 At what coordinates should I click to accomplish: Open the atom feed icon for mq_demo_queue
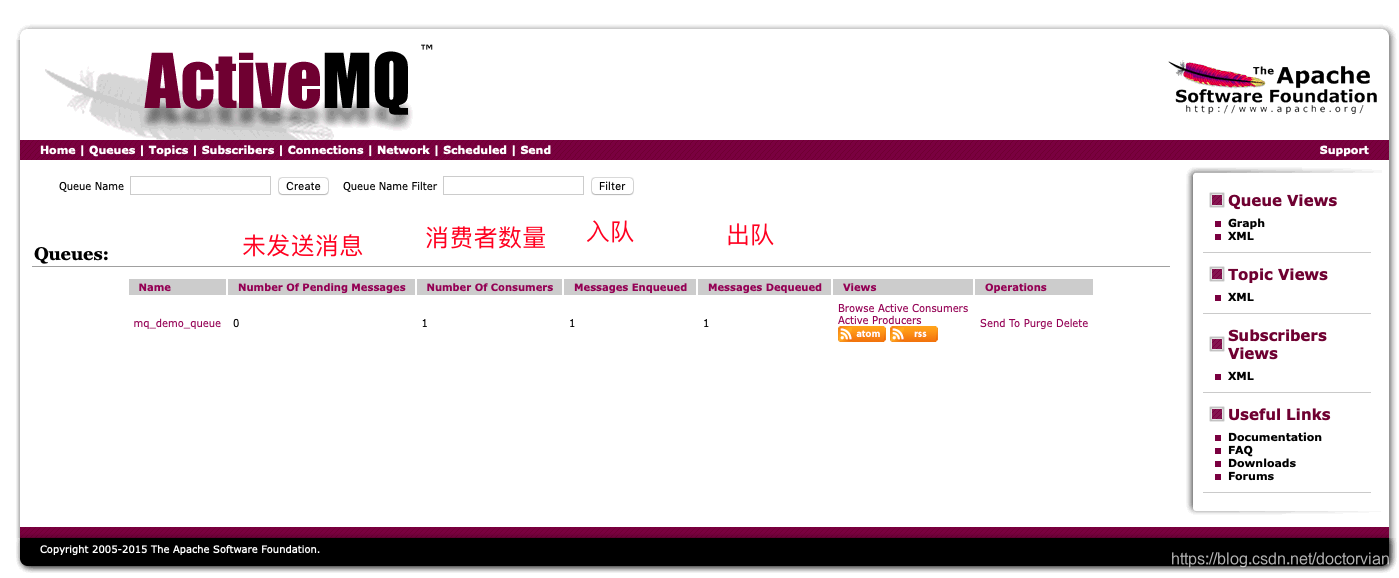861,334
